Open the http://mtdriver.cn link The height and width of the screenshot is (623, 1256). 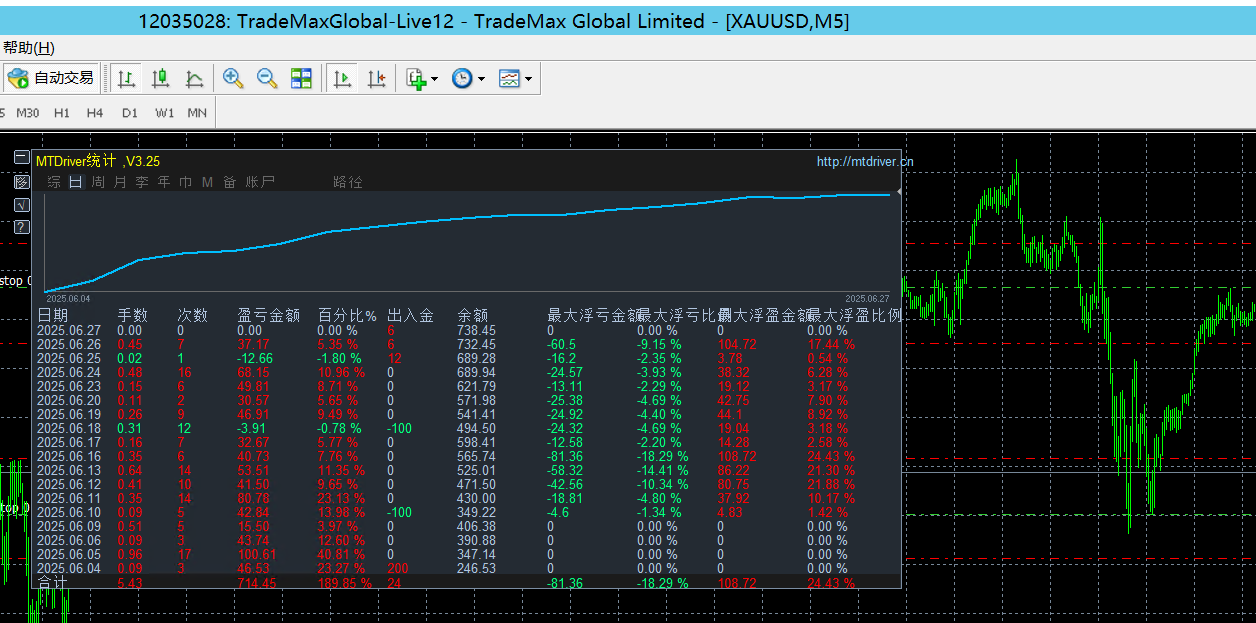[x=865, y=161]
